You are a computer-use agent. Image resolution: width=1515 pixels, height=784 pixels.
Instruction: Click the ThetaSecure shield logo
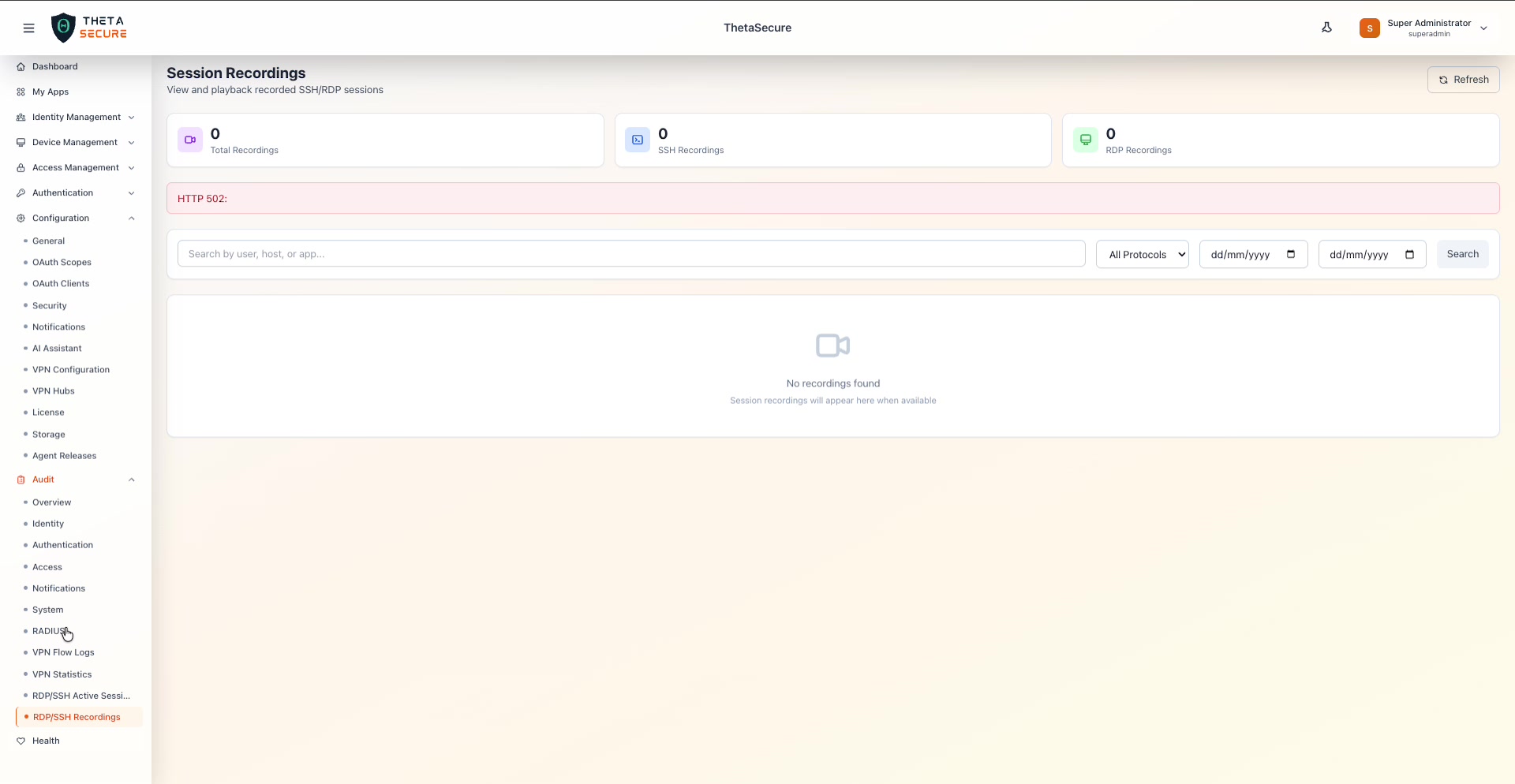pyautogui.click(x=63, y=27)
